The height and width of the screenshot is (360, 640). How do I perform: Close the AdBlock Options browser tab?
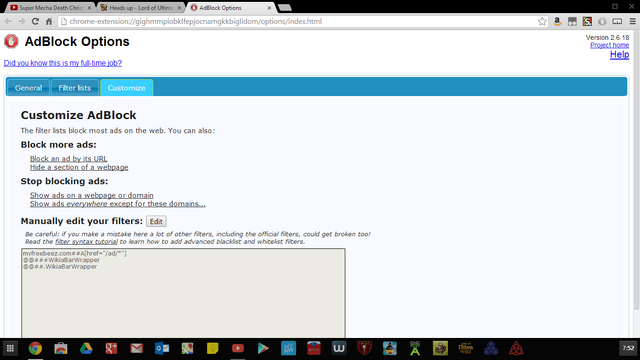269,8
